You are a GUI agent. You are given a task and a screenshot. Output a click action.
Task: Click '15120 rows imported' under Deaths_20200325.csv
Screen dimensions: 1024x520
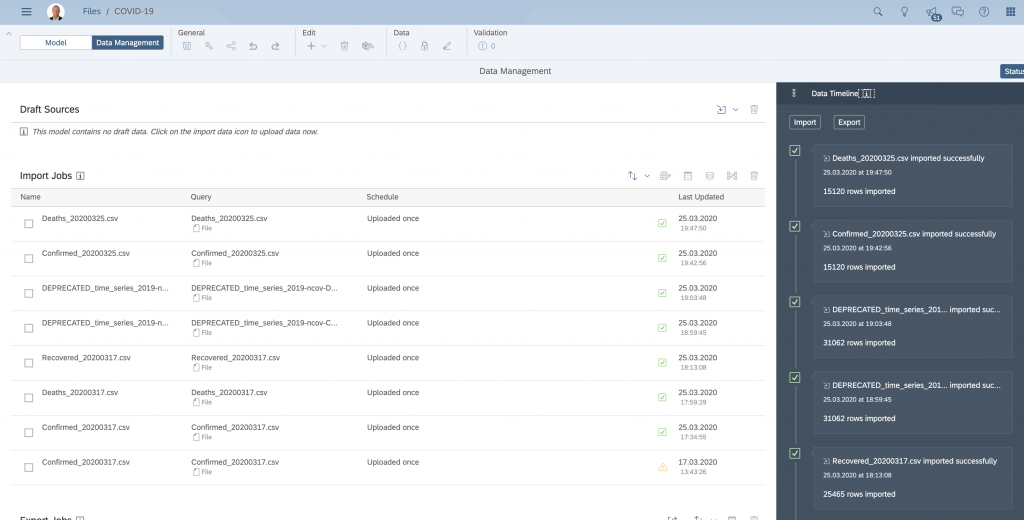(x=859, y=191)
